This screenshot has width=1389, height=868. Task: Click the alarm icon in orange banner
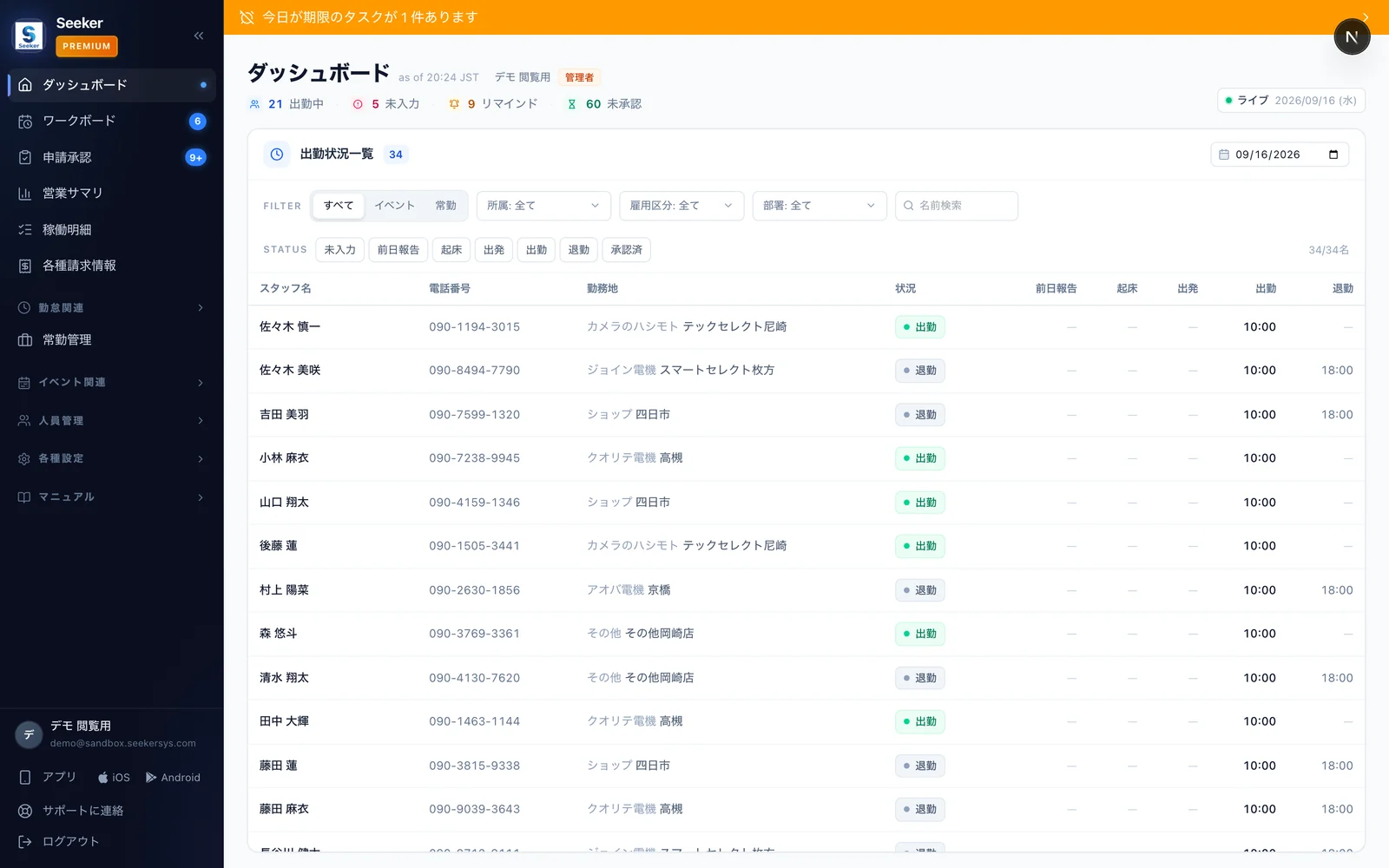(x=247, y=17)
